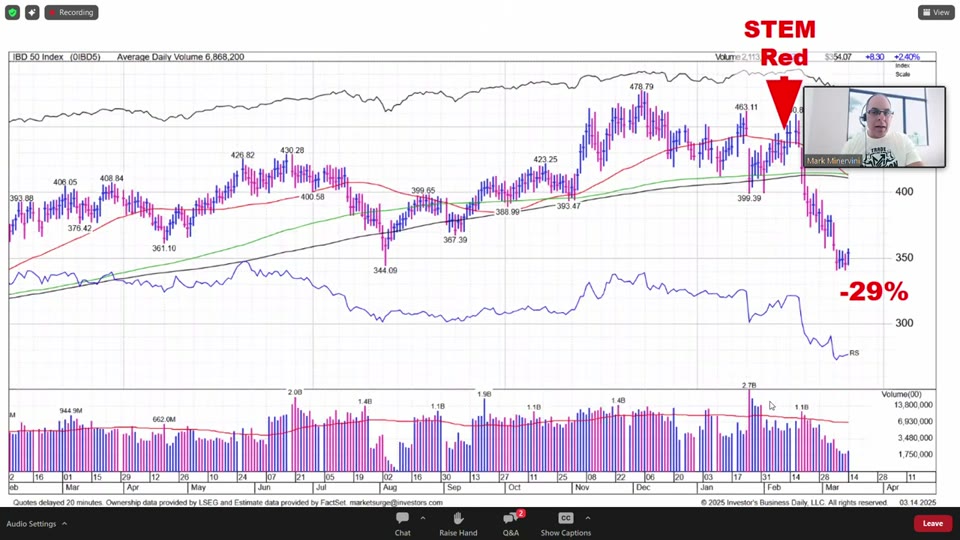Open the View options button
The height and width of the screenshot is (540, 960).
936,12
